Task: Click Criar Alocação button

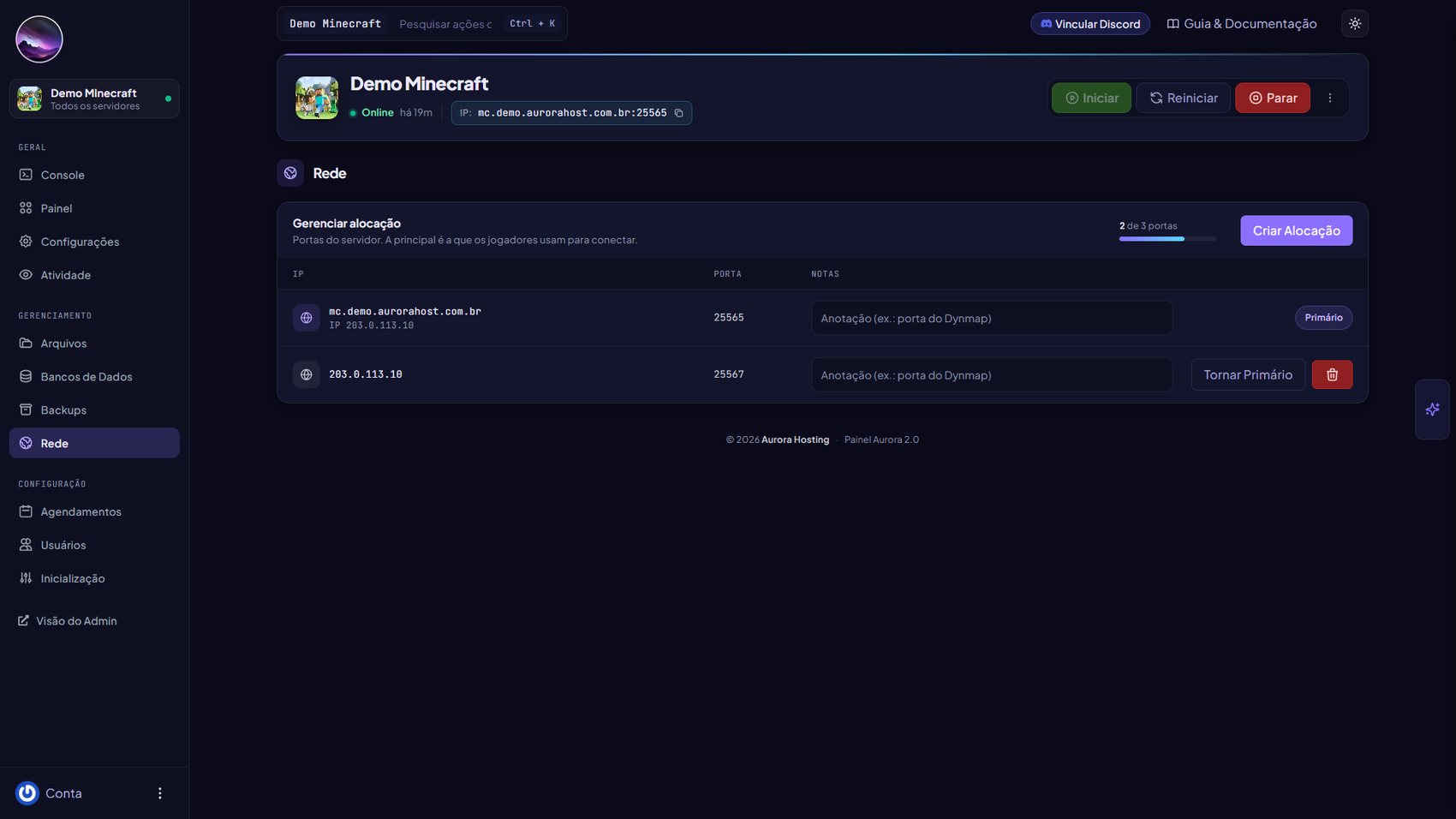Action: tap(1297, 230)
